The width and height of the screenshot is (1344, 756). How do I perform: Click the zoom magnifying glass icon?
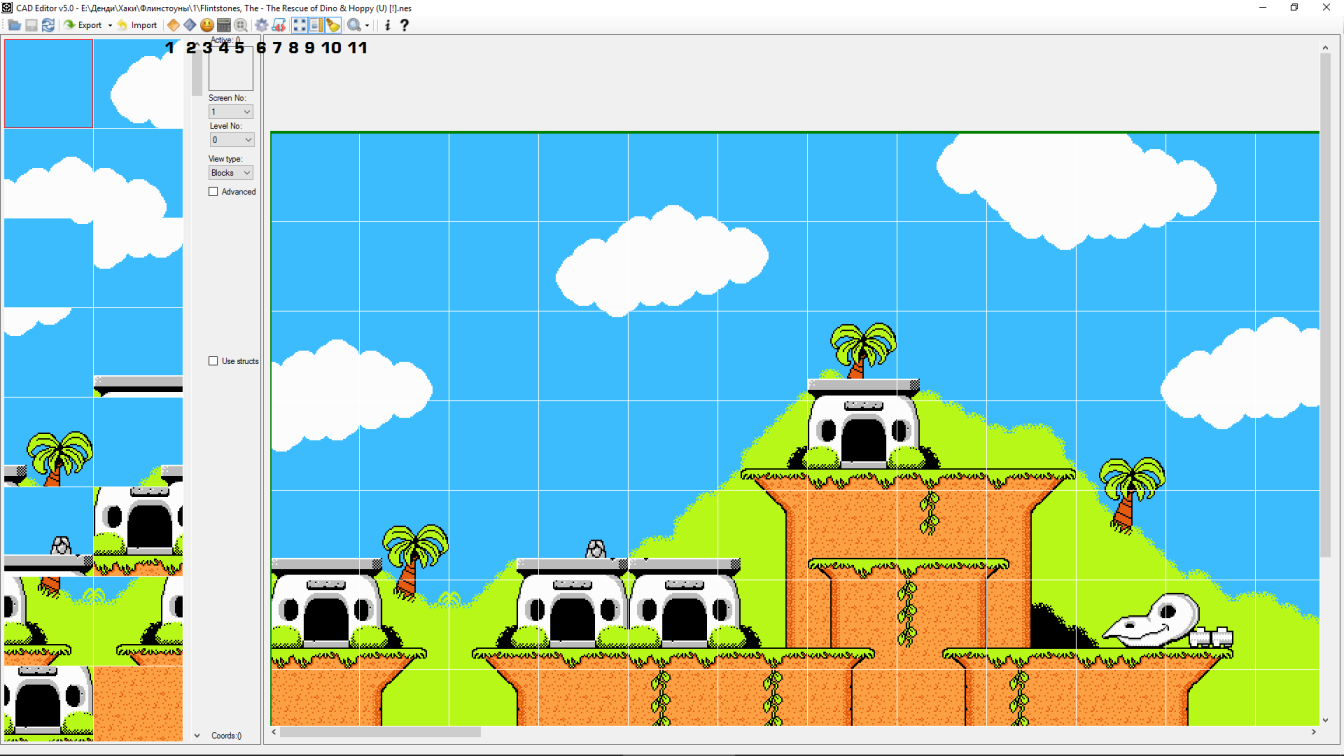[353, 25]
